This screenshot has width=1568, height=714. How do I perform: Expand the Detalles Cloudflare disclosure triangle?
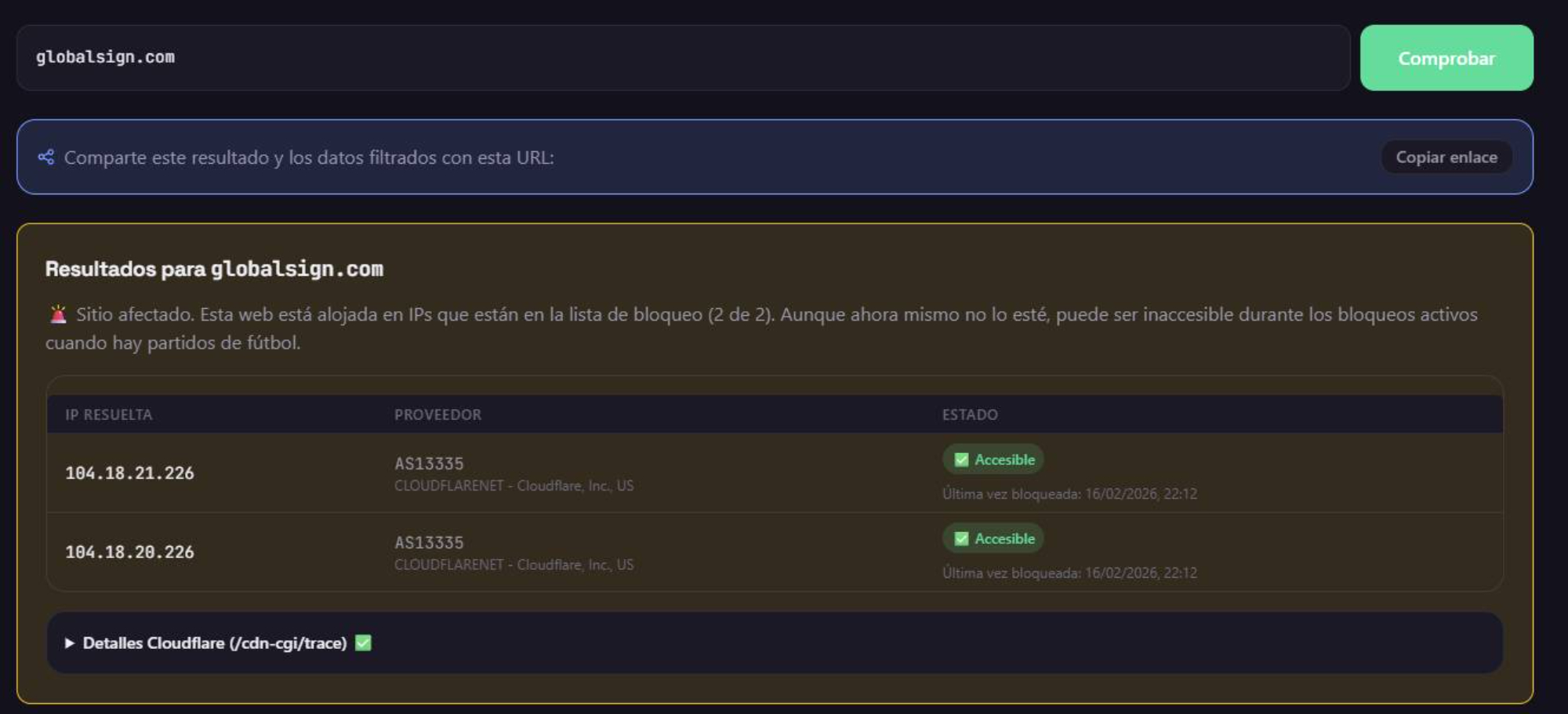[70, 643]
